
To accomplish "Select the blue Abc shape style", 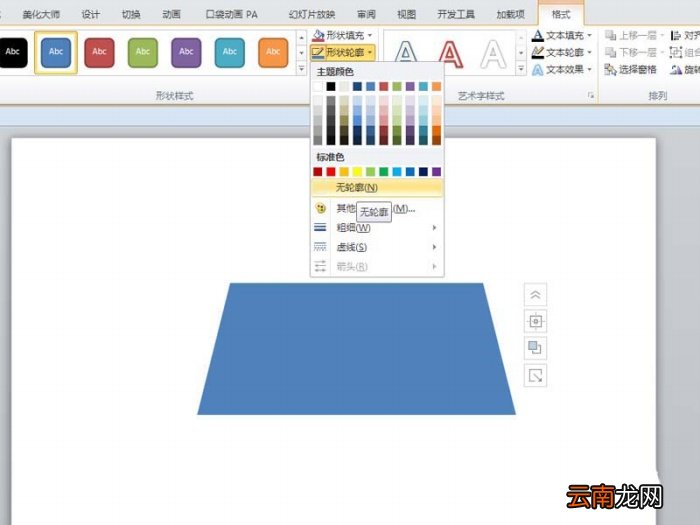I will click(x=56, y=52).
